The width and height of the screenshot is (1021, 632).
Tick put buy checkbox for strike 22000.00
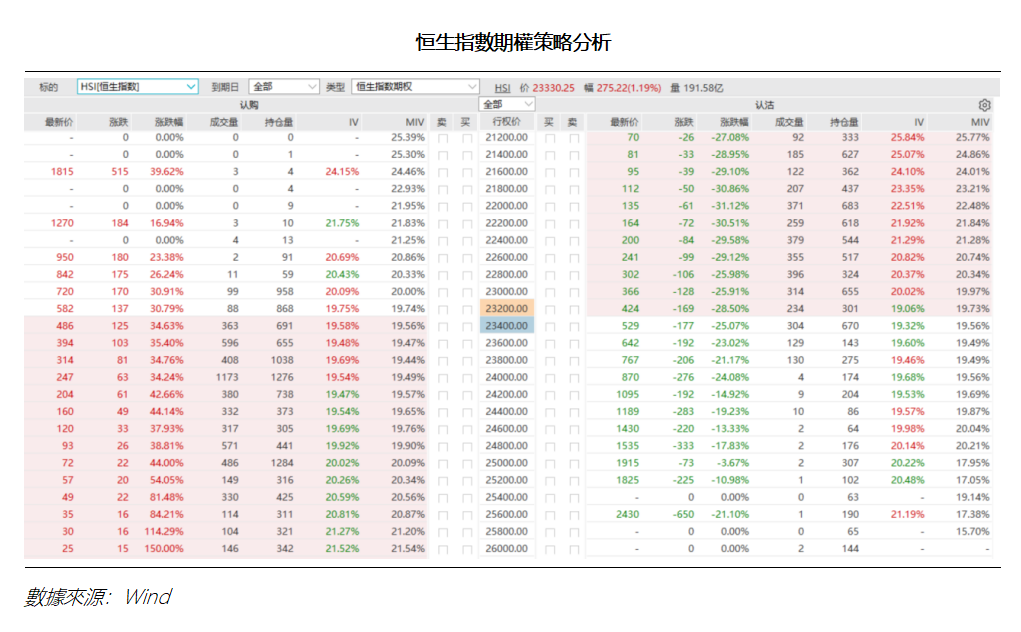click(x=550, y=206)
